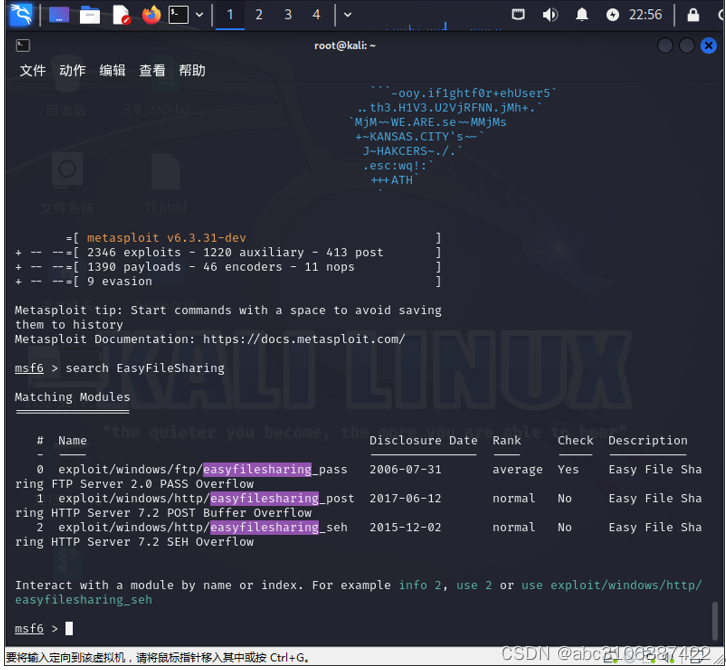Select exploit/windows/ftp/easyfilesharing_pass module name
This screenshot has height=670, width=726.
pos(203,470)
